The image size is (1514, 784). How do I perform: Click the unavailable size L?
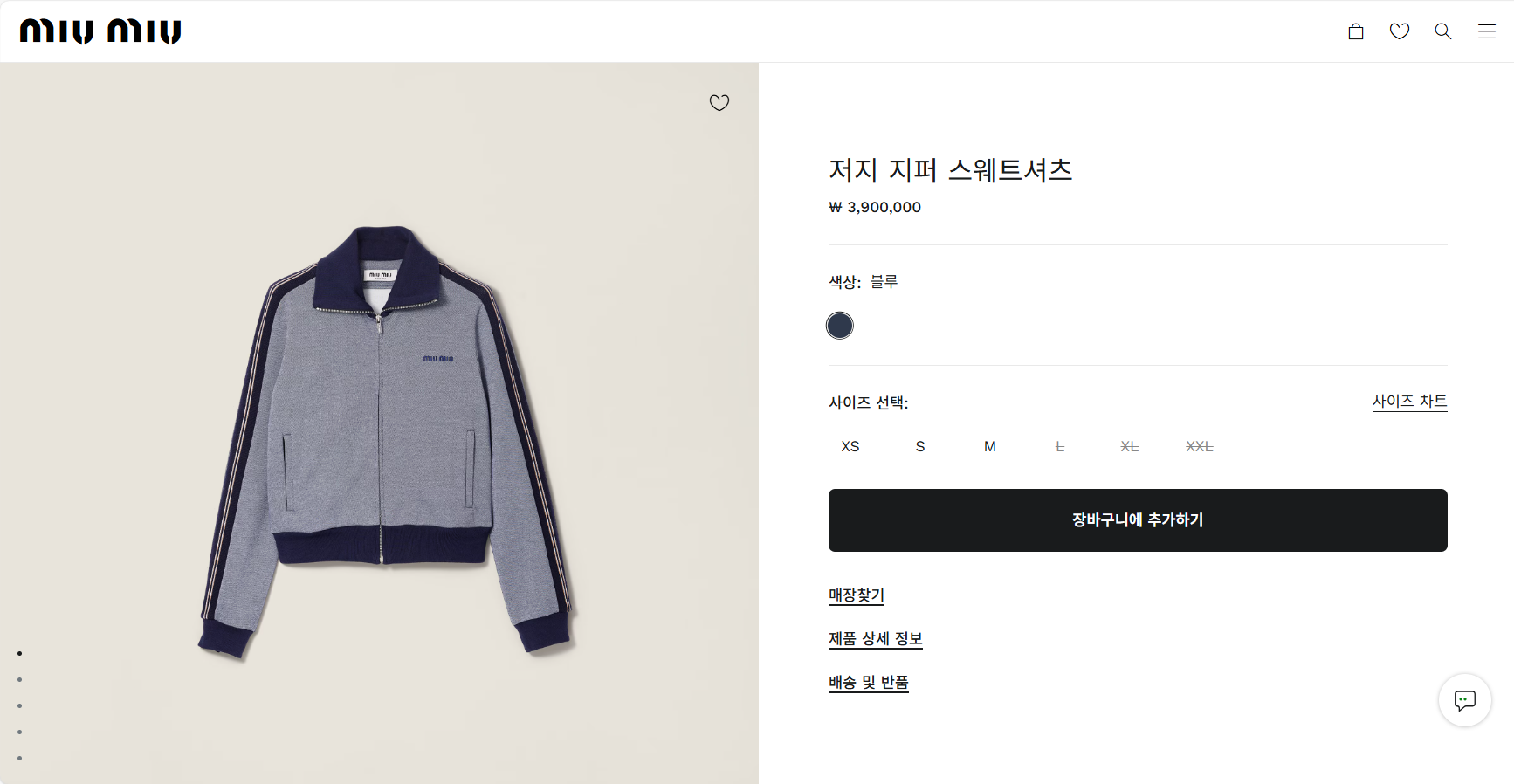[x=1060, y=446]
